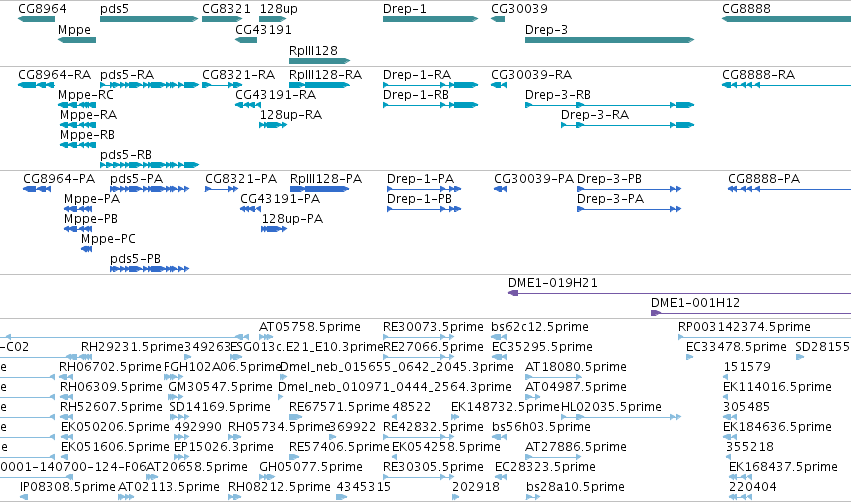
Task: Select the CG8964 gene feature
Action: (x=36, y=19)
